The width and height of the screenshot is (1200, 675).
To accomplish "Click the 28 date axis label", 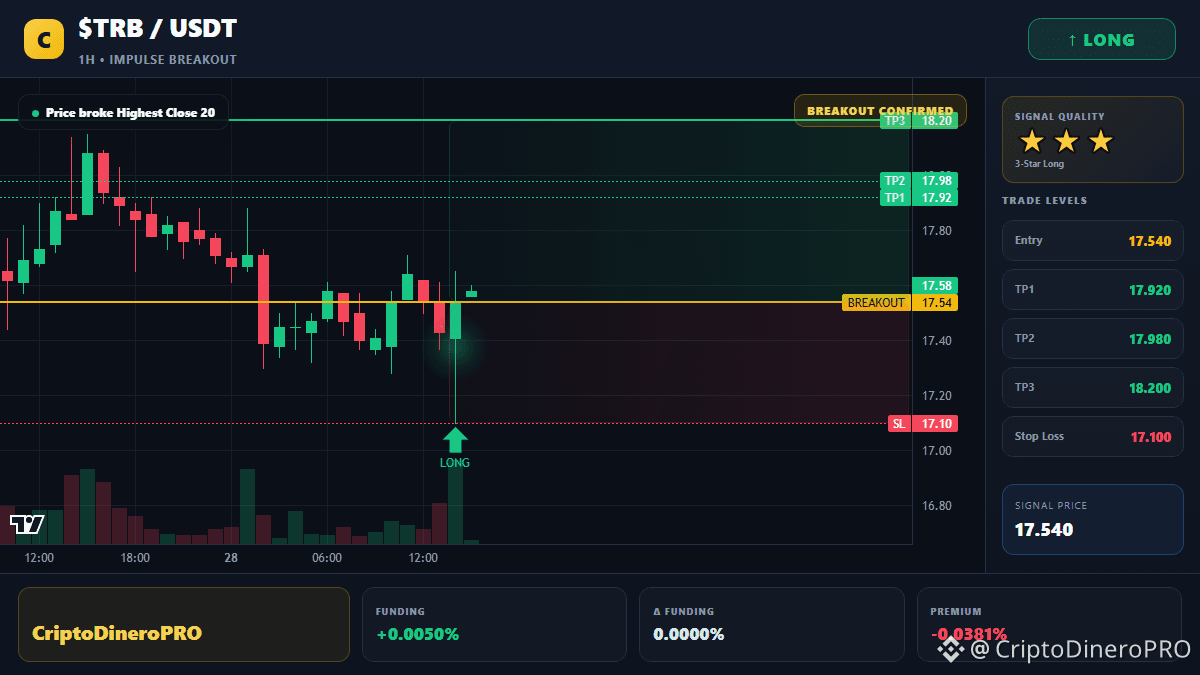I will coord(231,558).
